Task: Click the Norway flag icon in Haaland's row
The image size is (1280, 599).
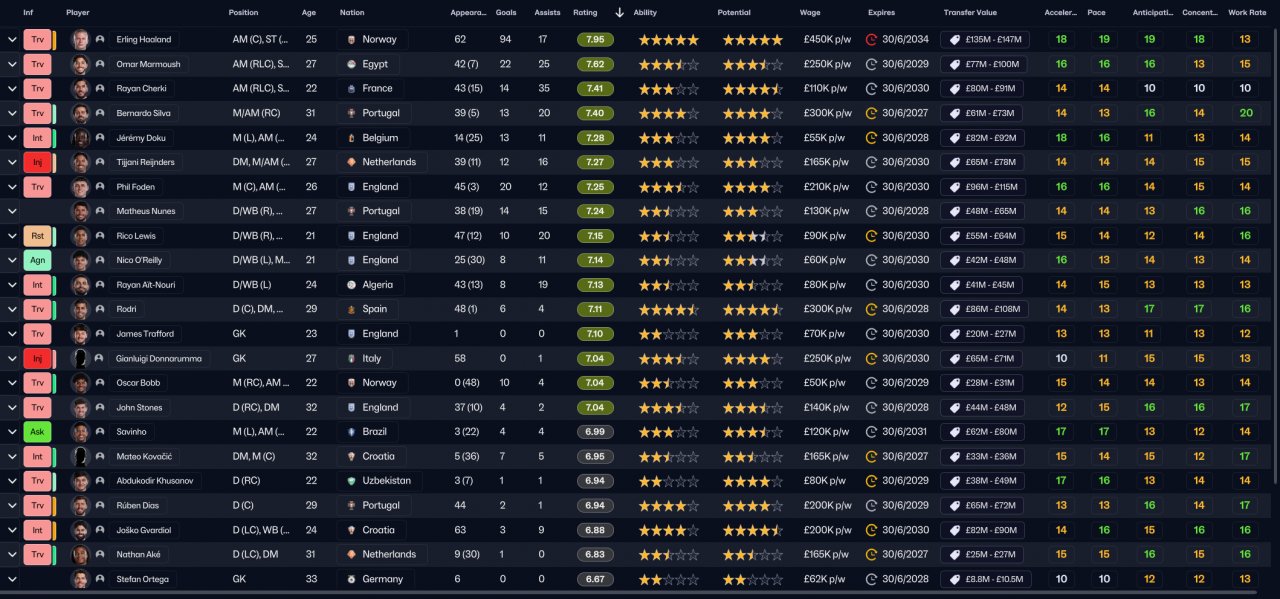Action: 351,40
